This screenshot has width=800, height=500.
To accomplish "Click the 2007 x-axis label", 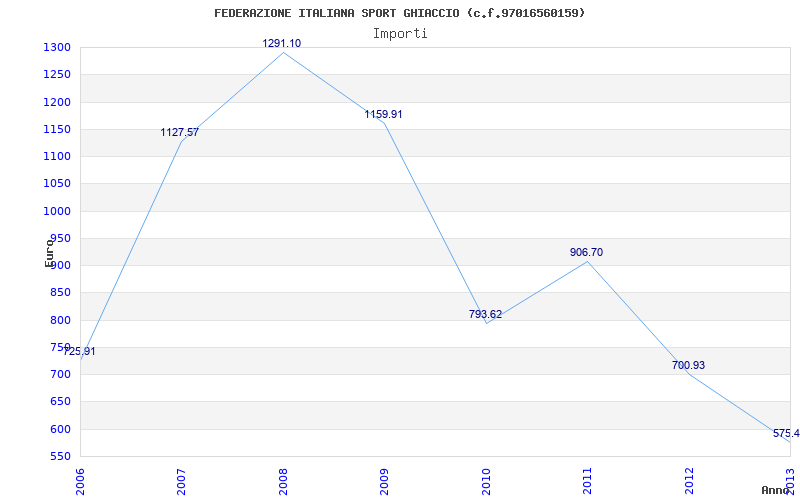I will click(181, 481).
